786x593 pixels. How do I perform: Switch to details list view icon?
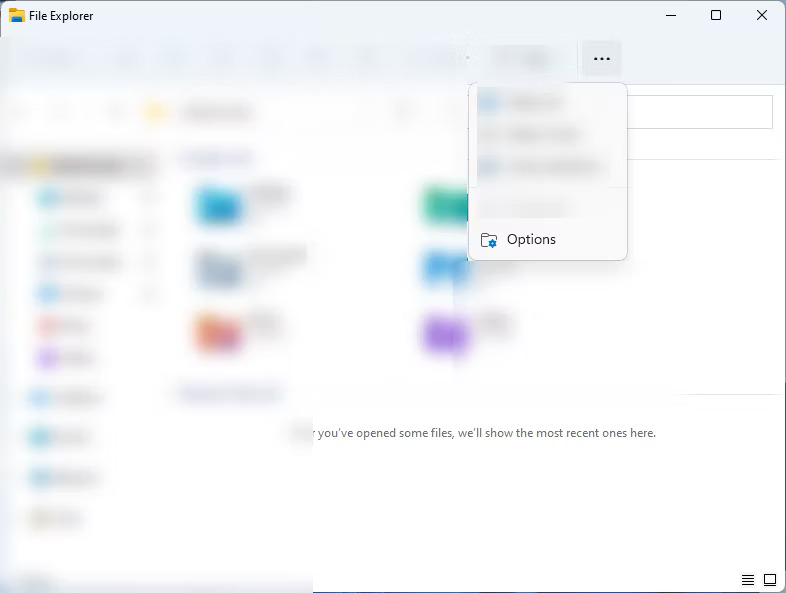pos(747,580)
